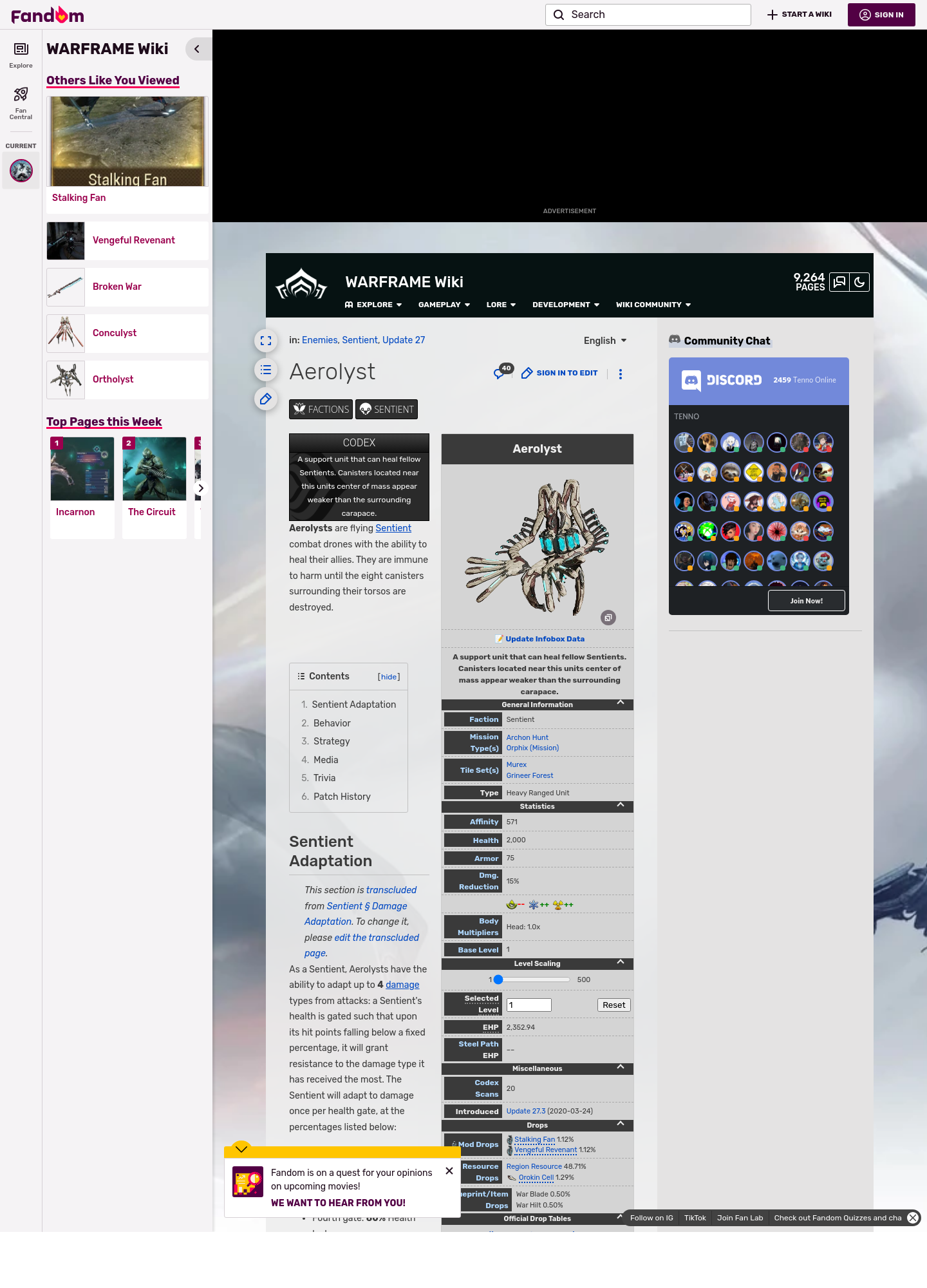This screenshot has height=1288, width=927.
Task: Open the GAMEPLAY navigation dropdown
Action: (444, 305)
